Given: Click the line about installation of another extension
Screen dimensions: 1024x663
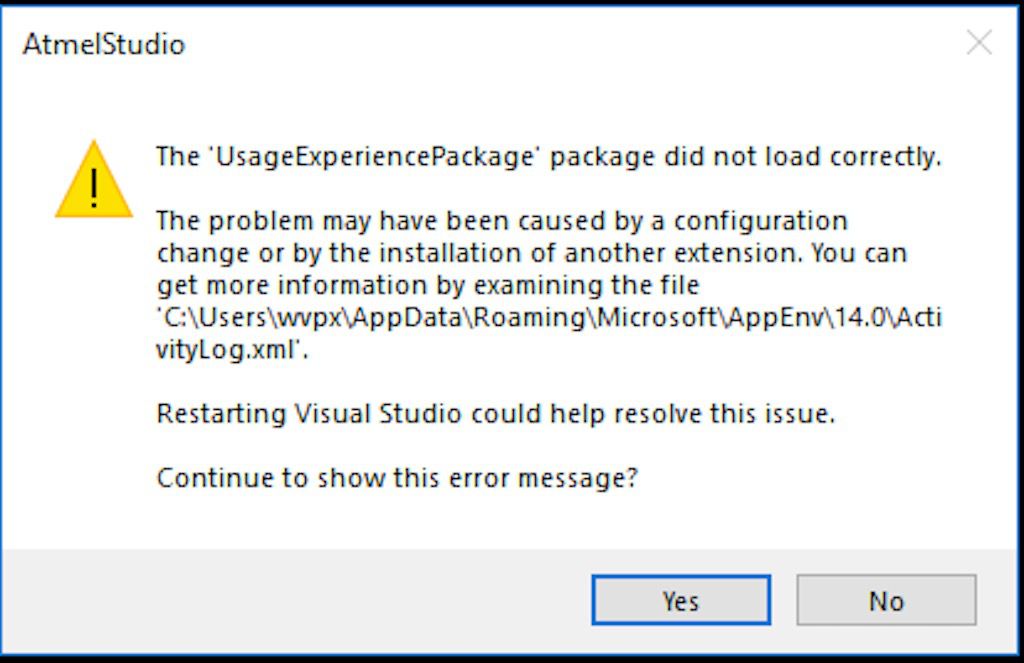Looking at the screenshot, I should pos(532,253).
